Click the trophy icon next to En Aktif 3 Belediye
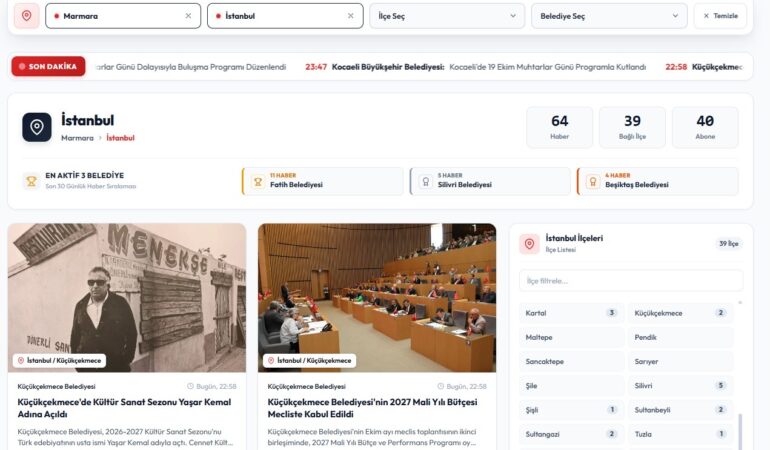Screen dimensions: 770x450 [31, 181]
